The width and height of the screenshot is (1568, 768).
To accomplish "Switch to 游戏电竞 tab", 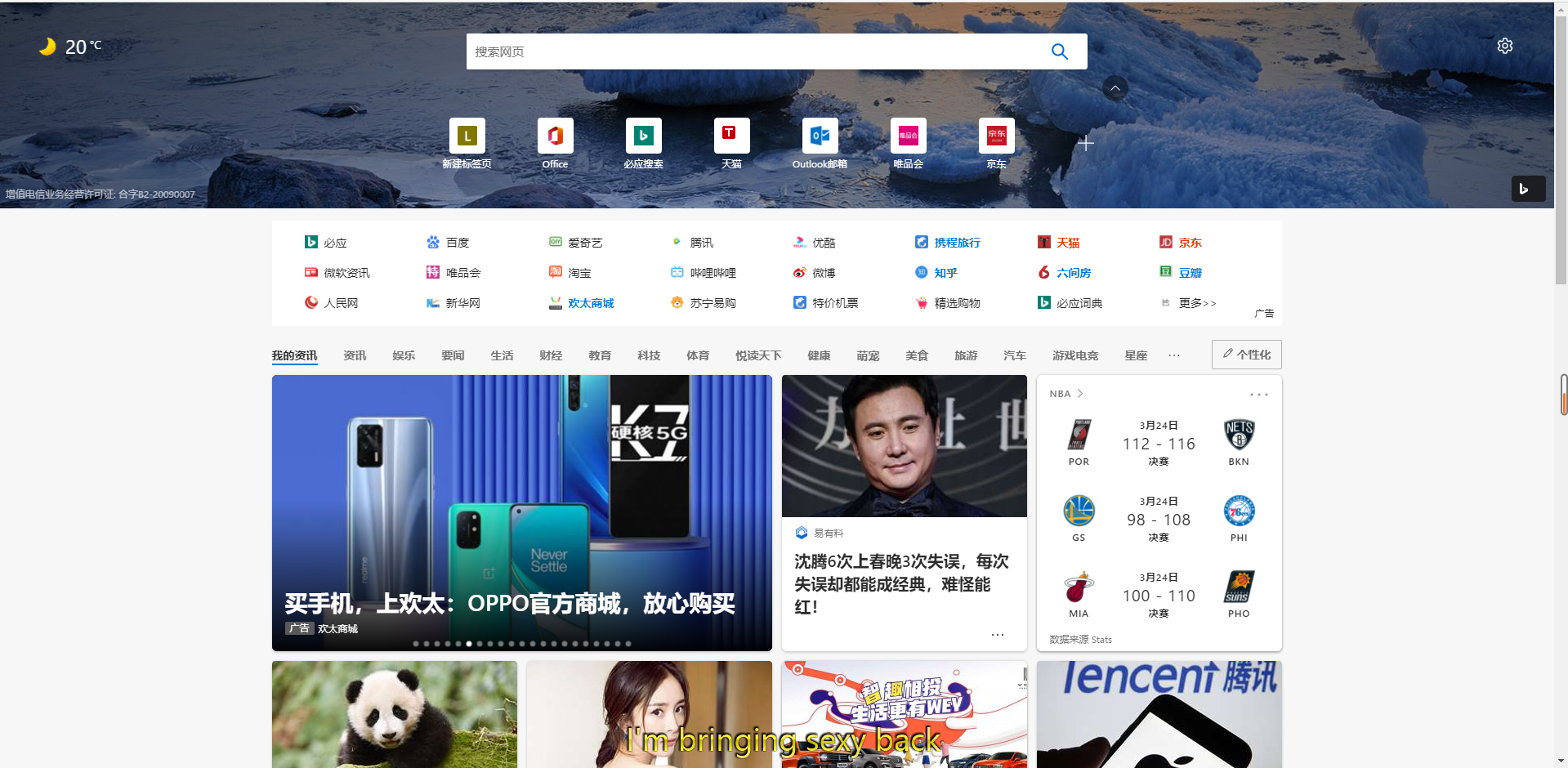I will (x=1075, y=355).
